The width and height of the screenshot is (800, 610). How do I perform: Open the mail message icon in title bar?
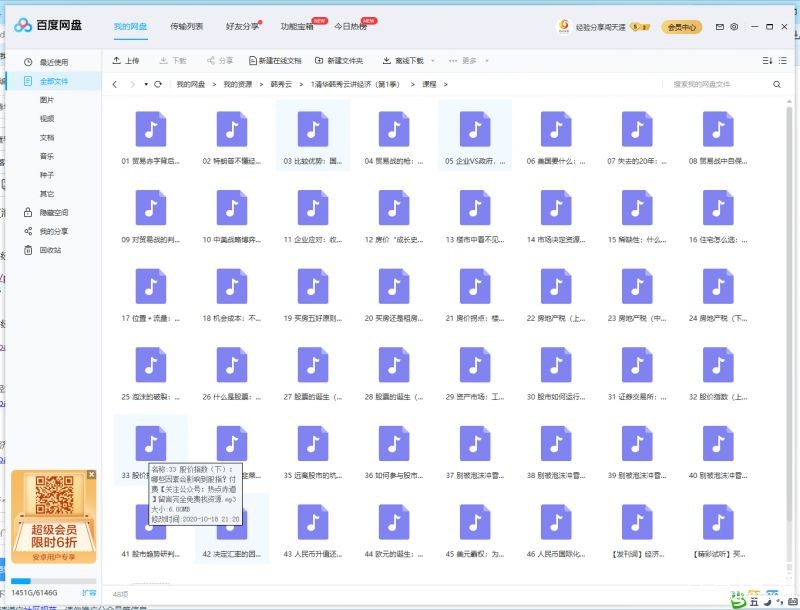719,27
